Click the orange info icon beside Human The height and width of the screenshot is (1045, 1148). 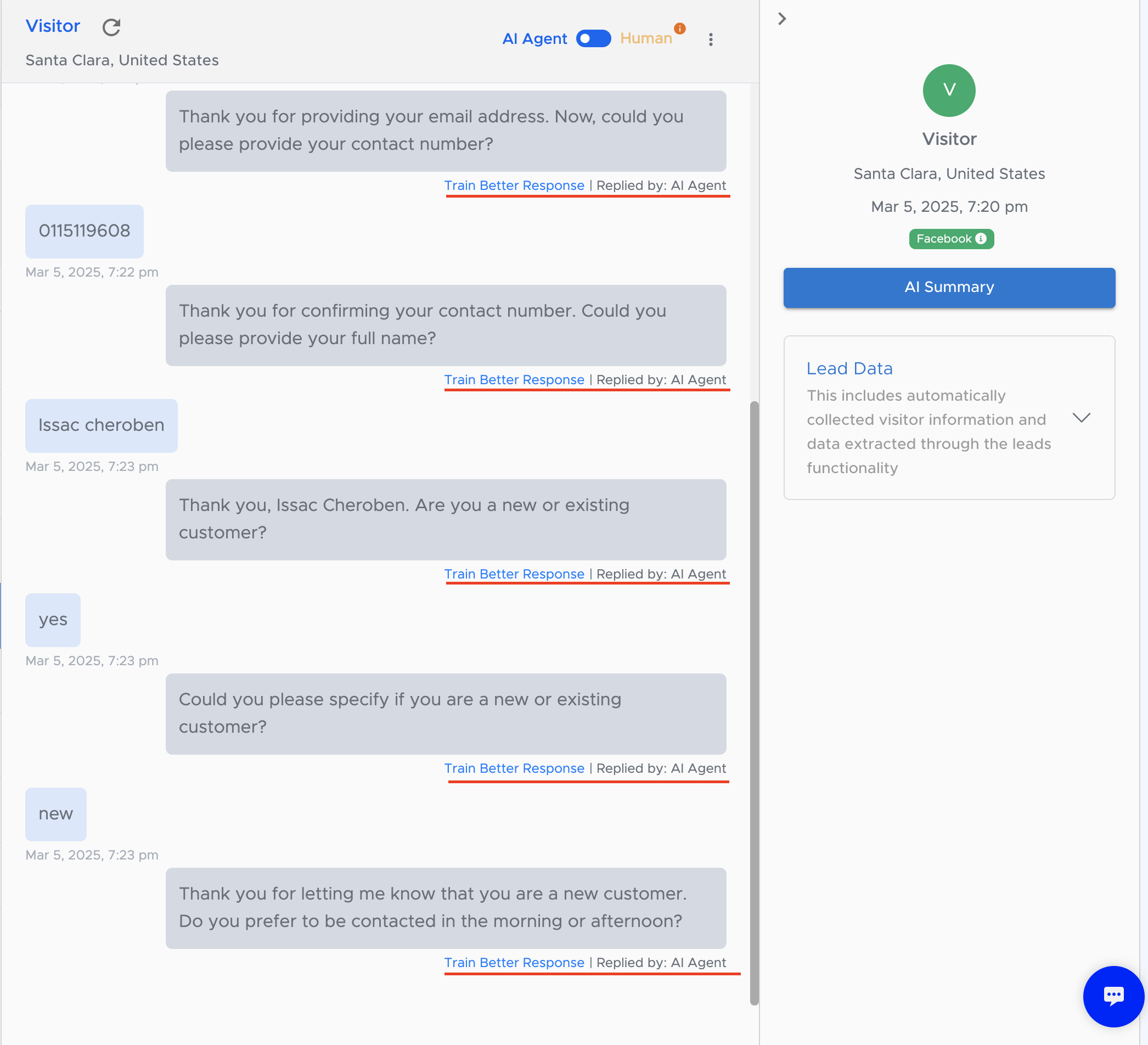tap(680, 29)
